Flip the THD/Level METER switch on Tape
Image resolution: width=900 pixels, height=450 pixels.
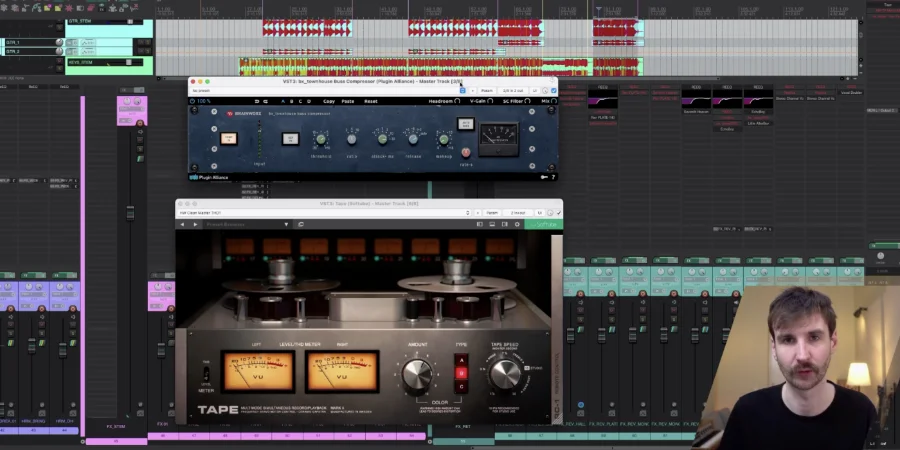[206, 374]
